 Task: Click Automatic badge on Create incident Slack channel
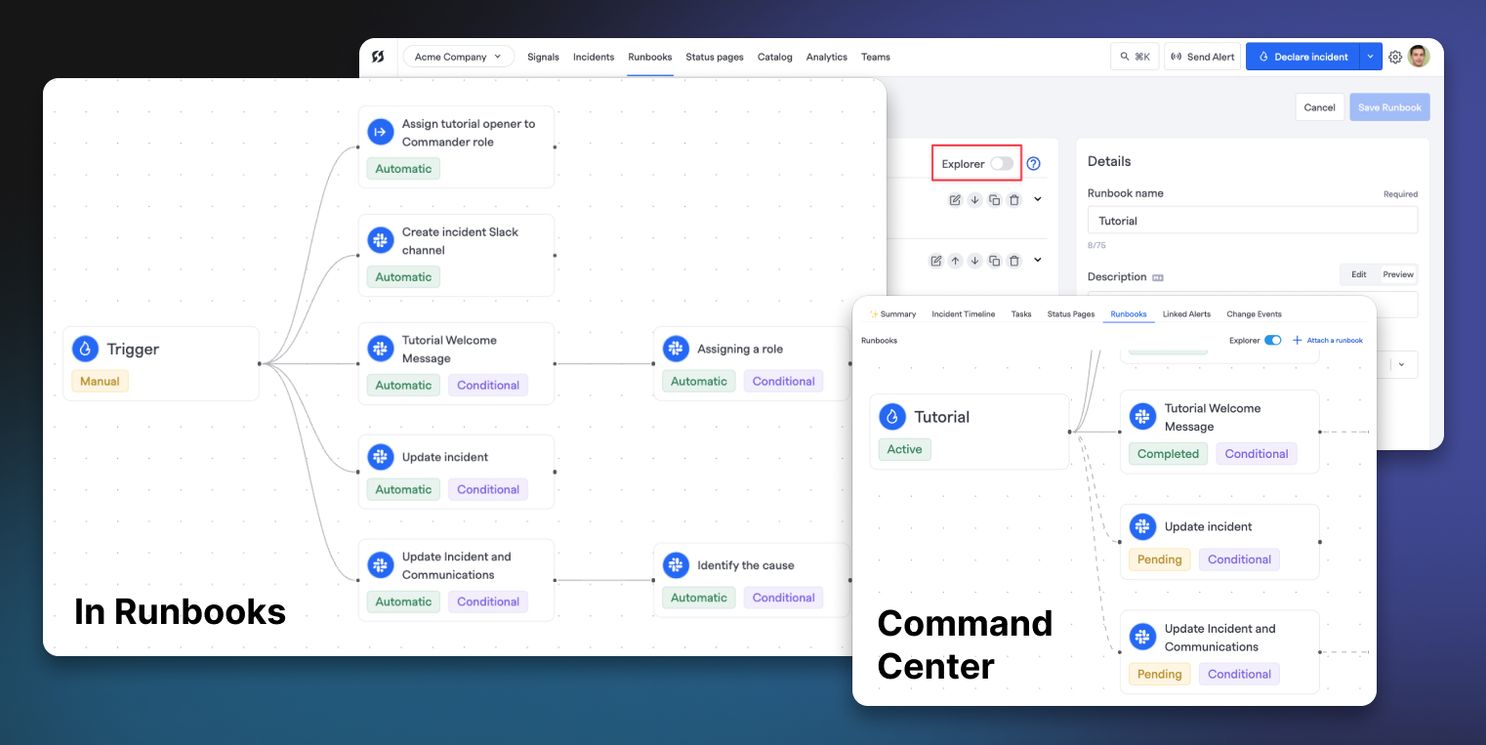pos(404,277)
